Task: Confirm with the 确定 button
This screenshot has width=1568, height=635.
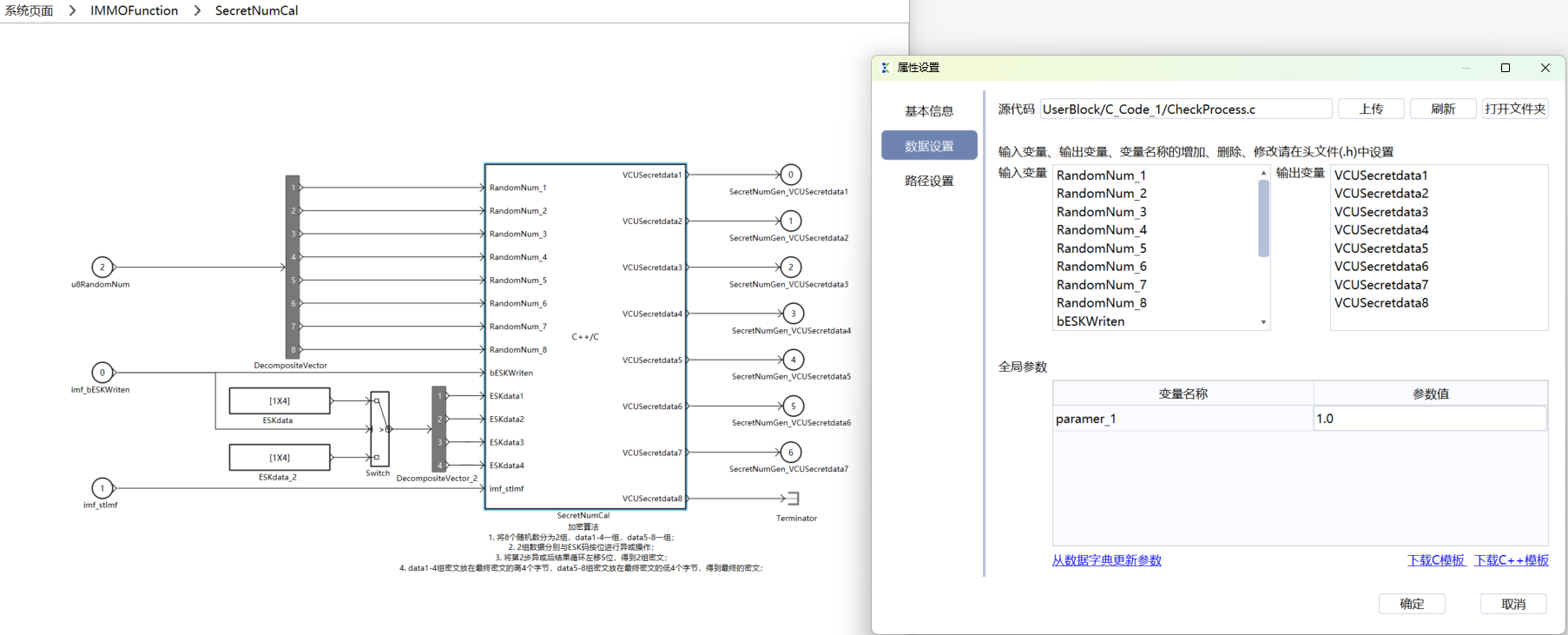Action: click(x=1412, y=604)
